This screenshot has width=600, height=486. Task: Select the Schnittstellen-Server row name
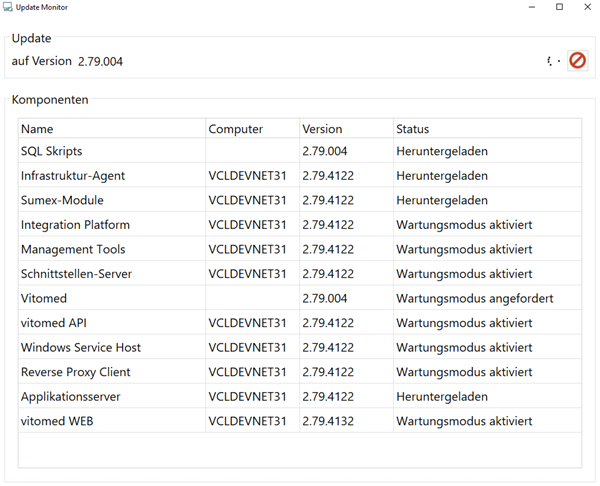76,274
